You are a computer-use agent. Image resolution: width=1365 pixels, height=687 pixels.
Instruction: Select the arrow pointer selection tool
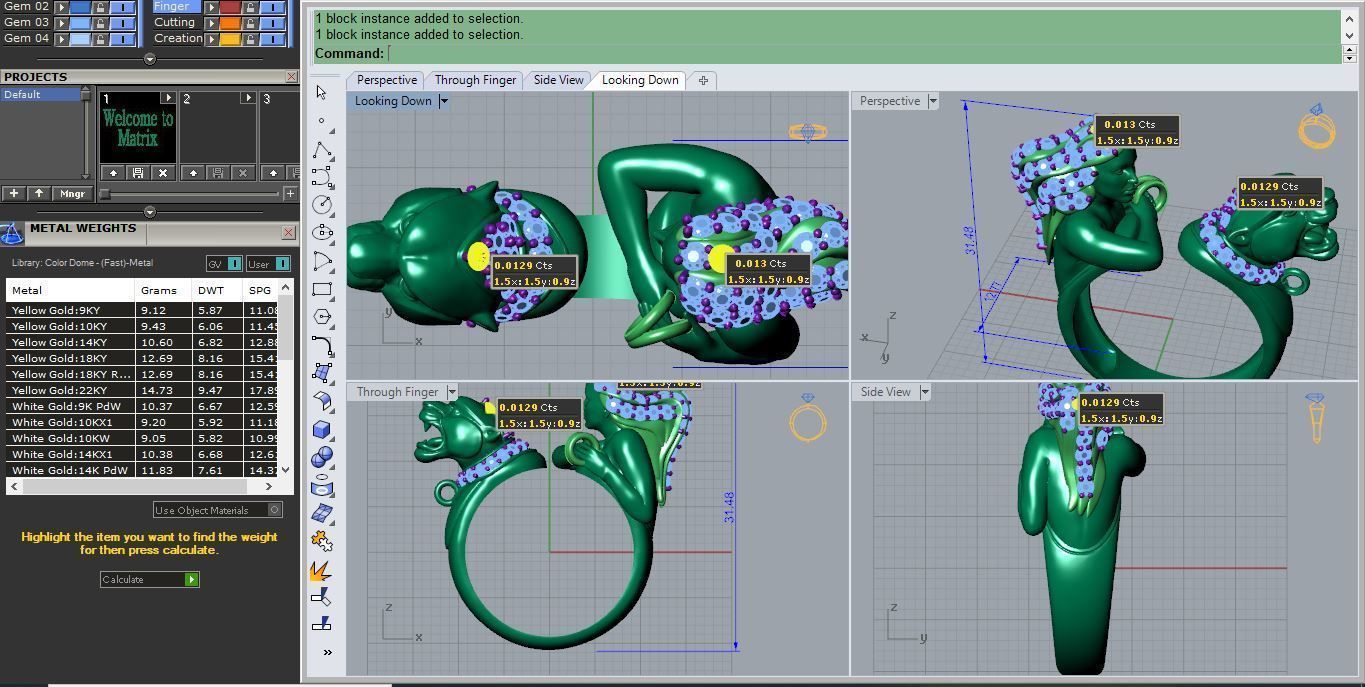[321, 93]
